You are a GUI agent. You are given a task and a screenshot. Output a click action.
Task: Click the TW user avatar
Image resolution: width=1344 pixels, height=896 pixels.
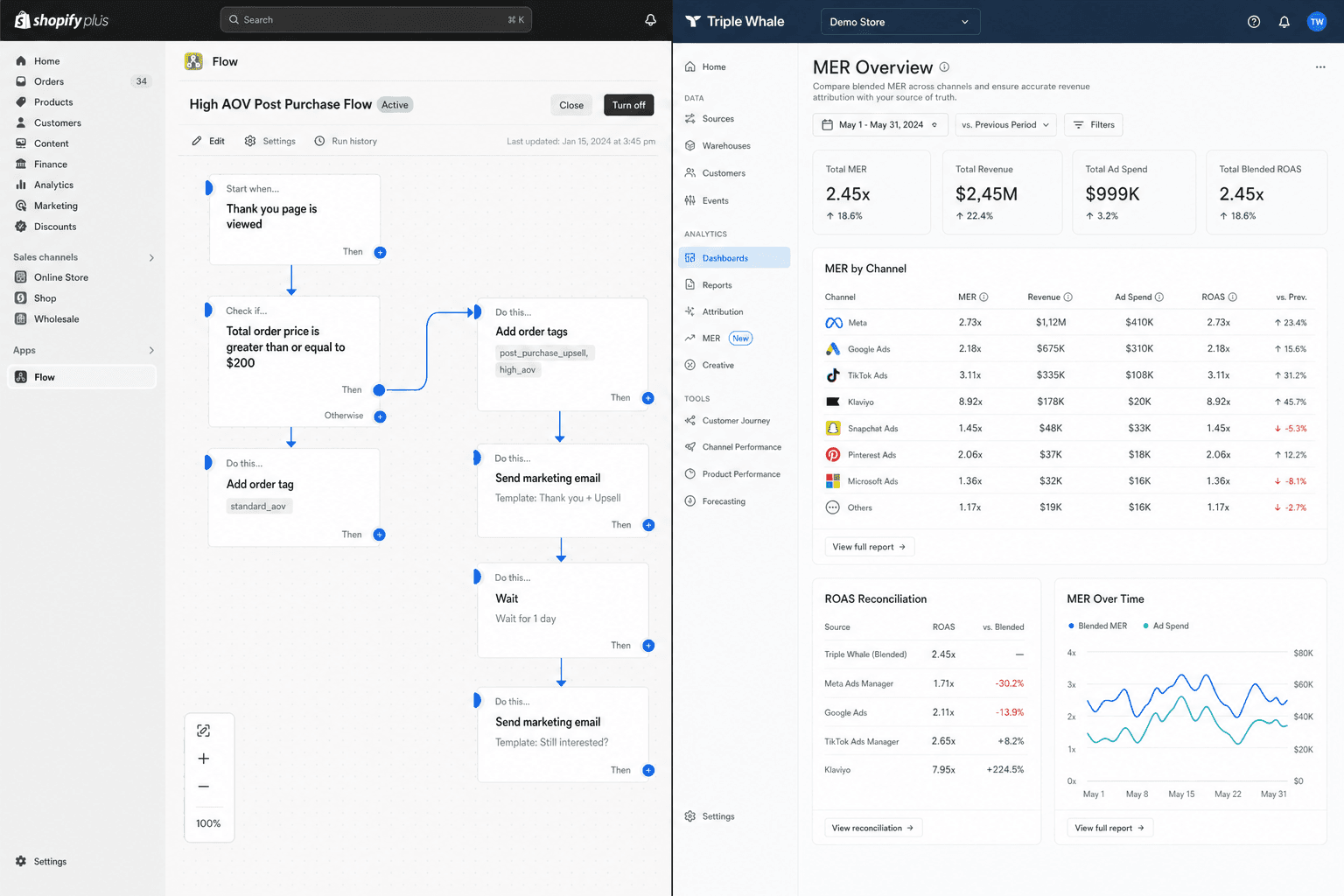[1316, 22]
